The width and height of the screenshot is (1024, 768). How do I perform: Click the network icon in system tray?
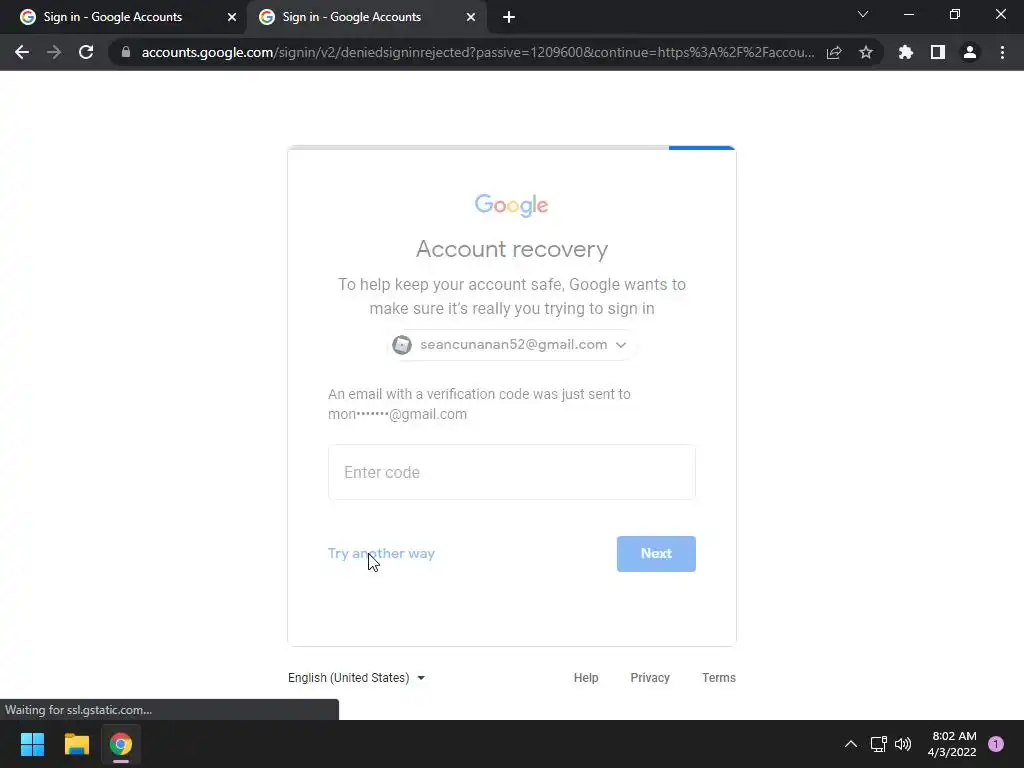pos(878,744)
